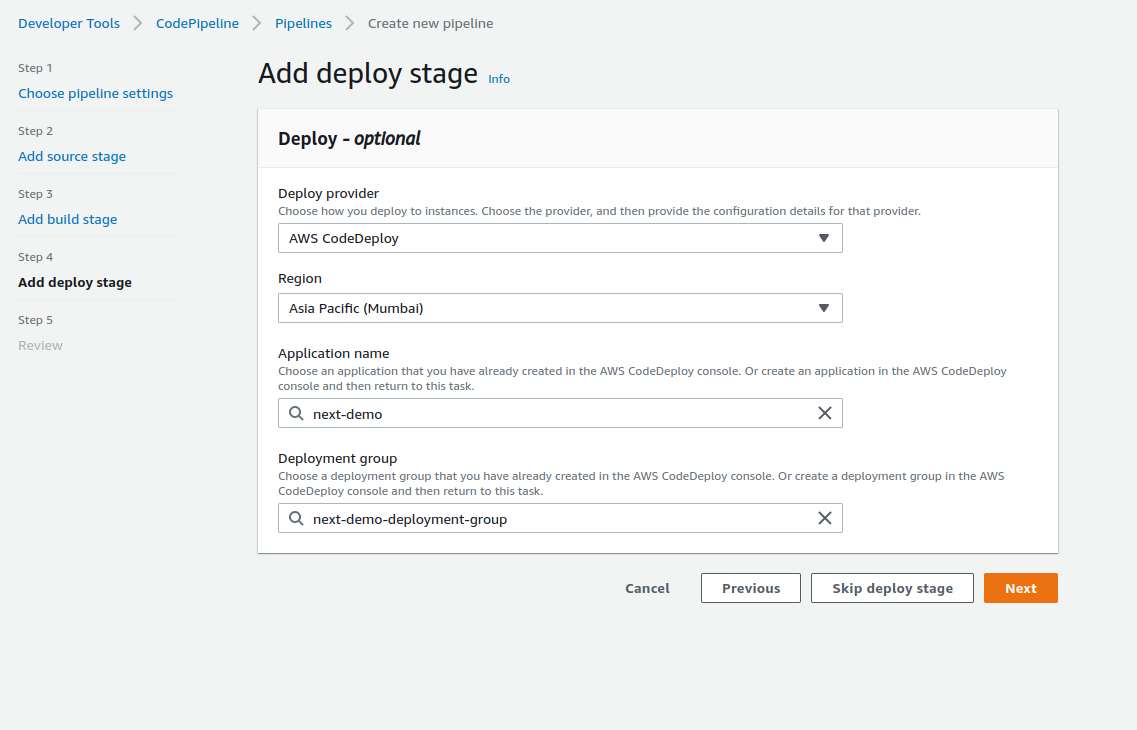Viewport: 1137px width, 730px height.
Task: Click the 'Step 5' label
Action: point(36,320)
